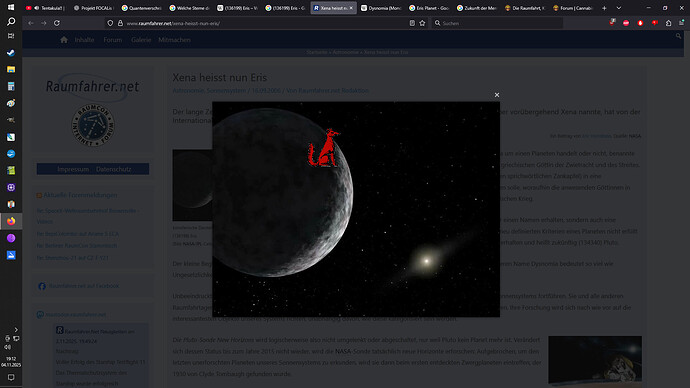This screenshot has height=388, width=690.
Task: Open the Berliner RaumCon Stammtisch post
Action: [x=77, y=246]
